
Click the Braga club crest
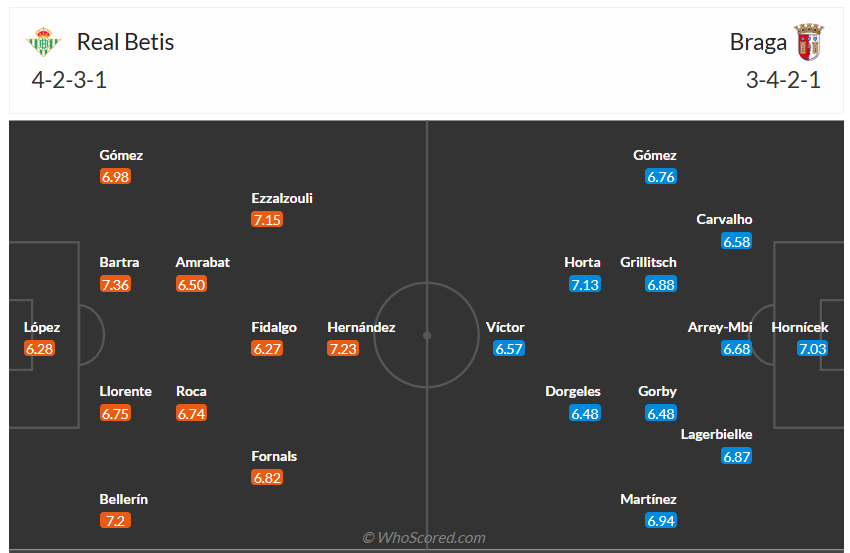pyautogui.click(x=808, y=42)
